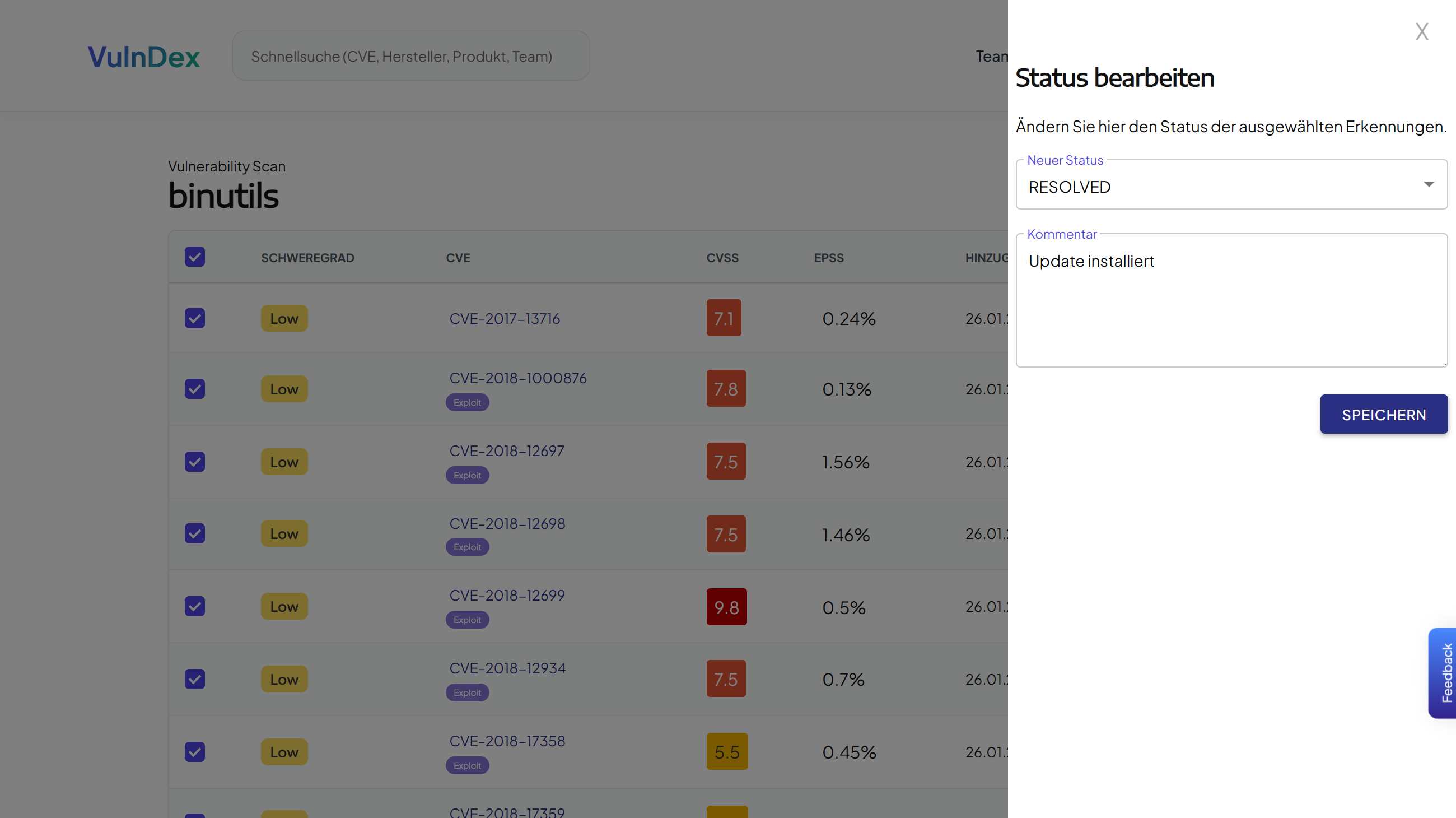Image resolution: width=1456 pixels, height=818 pixels.
Task: Click the SPEICHERN button
Action: click(x=1384, y=415)
